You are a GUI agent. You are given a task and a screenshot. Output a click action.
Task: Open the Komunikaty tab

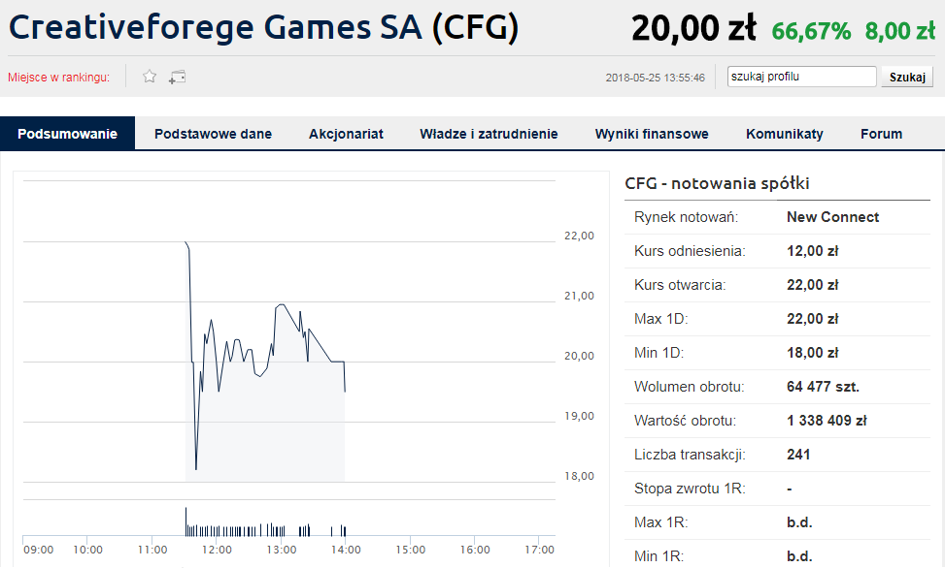point(785,134)
